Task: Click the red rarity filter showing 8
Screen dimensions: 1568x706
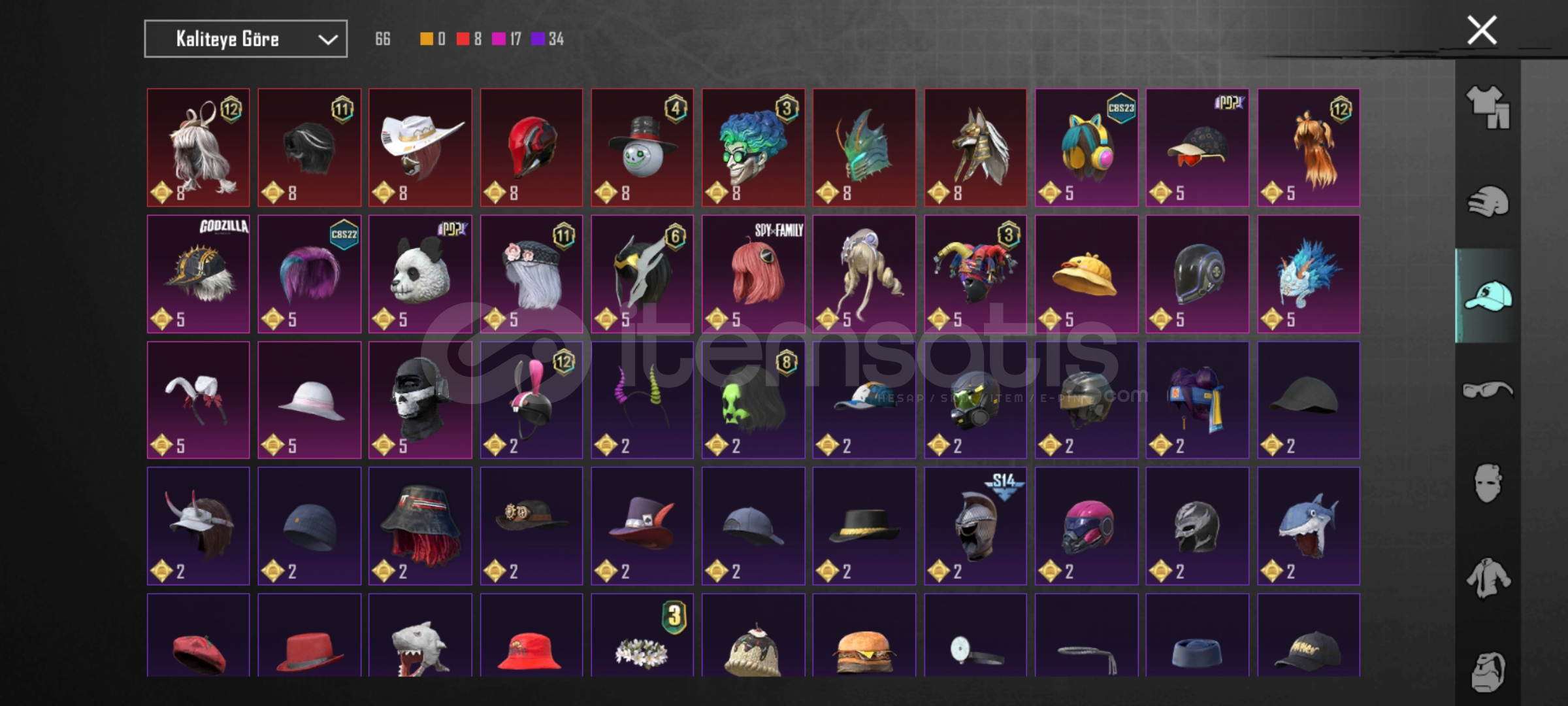Action: 469,39
